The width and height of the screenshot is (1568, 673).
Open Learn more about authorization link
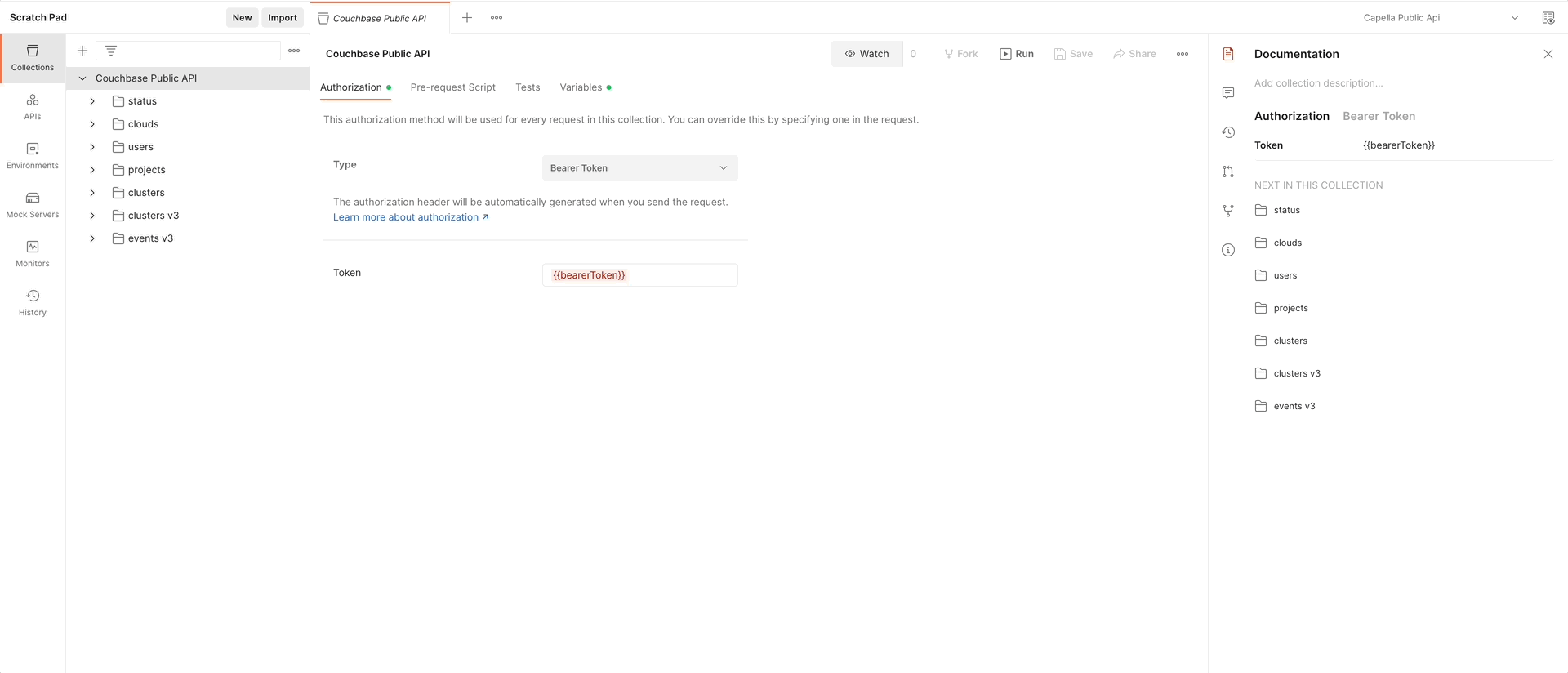tap(411, 217)
